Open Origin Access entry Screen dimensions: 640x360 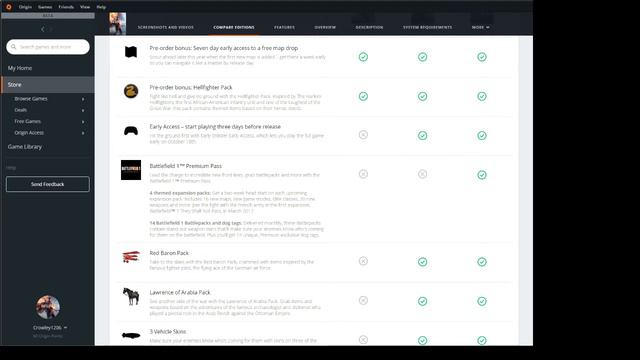pyautogui.click(x=29, y=133)
